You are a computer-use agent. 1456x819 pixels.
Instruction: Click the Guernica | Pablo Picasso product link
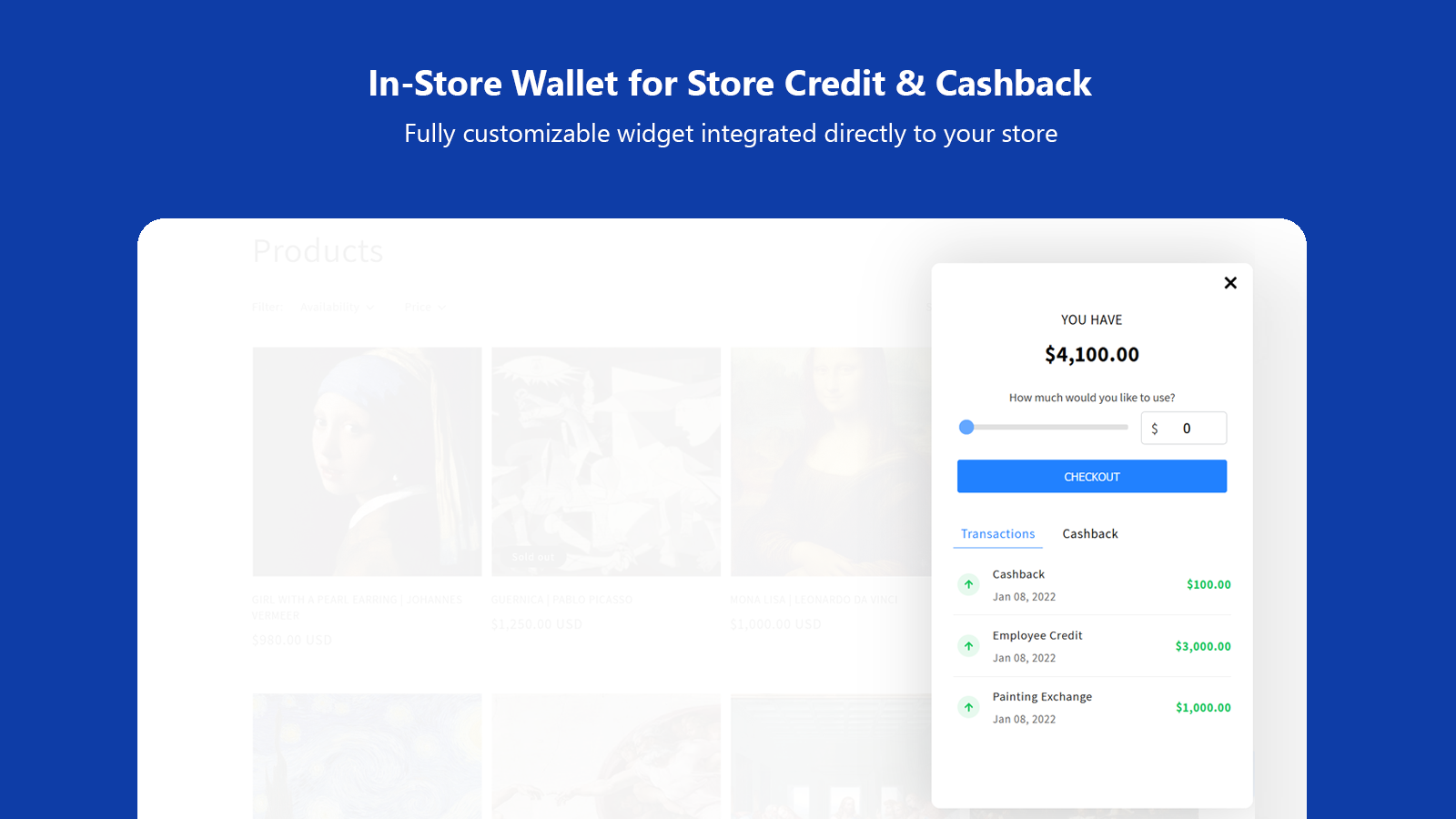(561, 600)
